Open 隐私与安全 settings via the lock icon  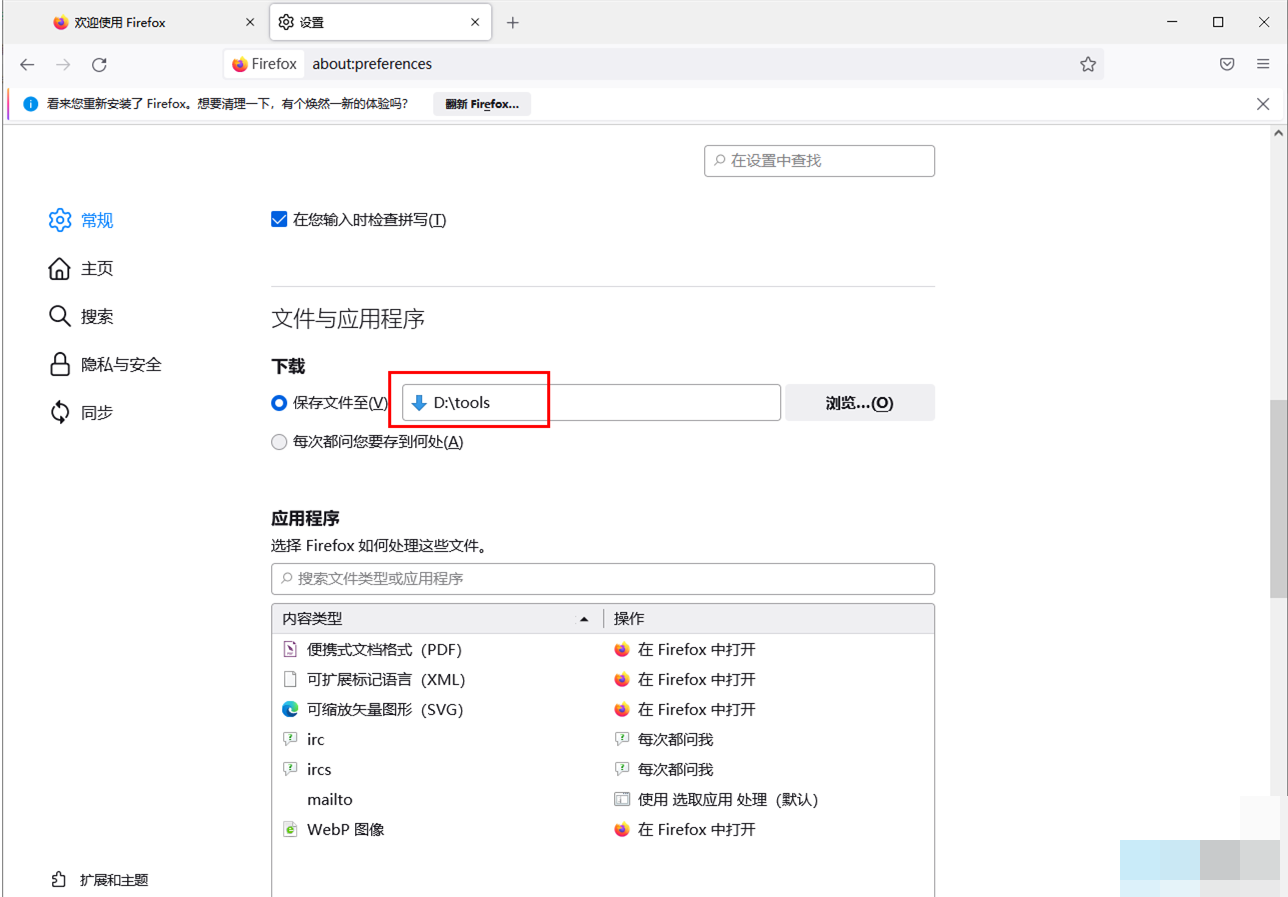point(60,365)
